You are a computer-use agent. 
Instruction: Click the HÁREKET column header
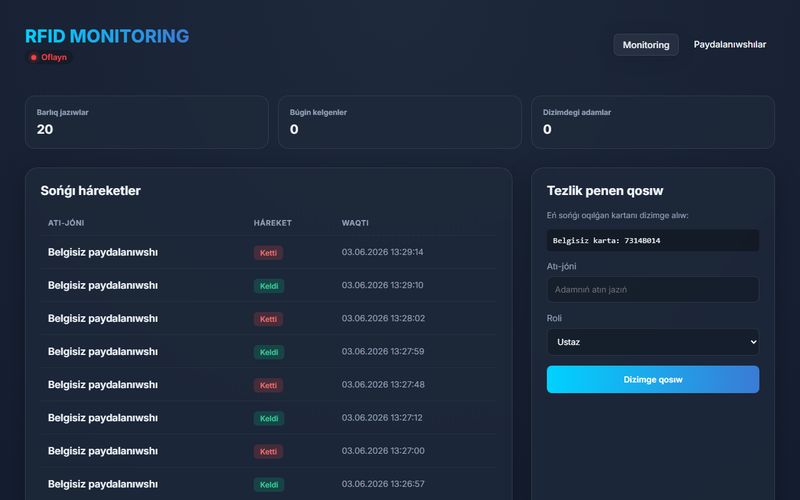(273, 223)
